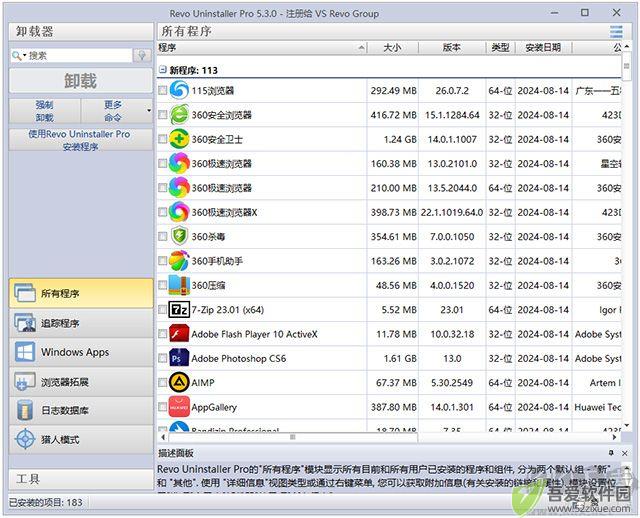Click the AppGallery 387.80 MB cell

pyautogui.click(x=393, y=407)
